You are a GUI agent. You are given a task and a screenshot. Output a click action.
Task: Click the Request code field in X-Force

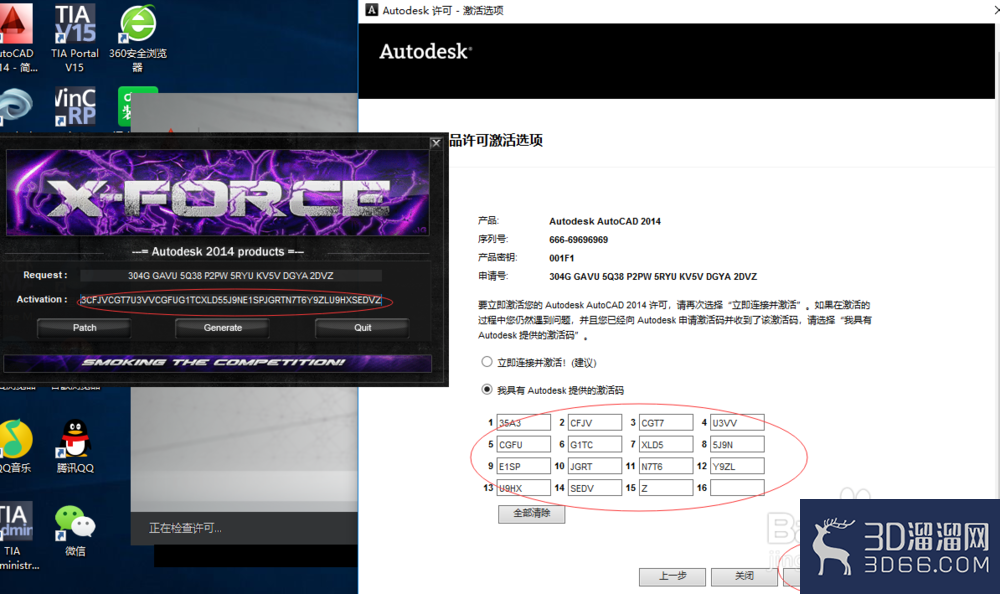231,276
